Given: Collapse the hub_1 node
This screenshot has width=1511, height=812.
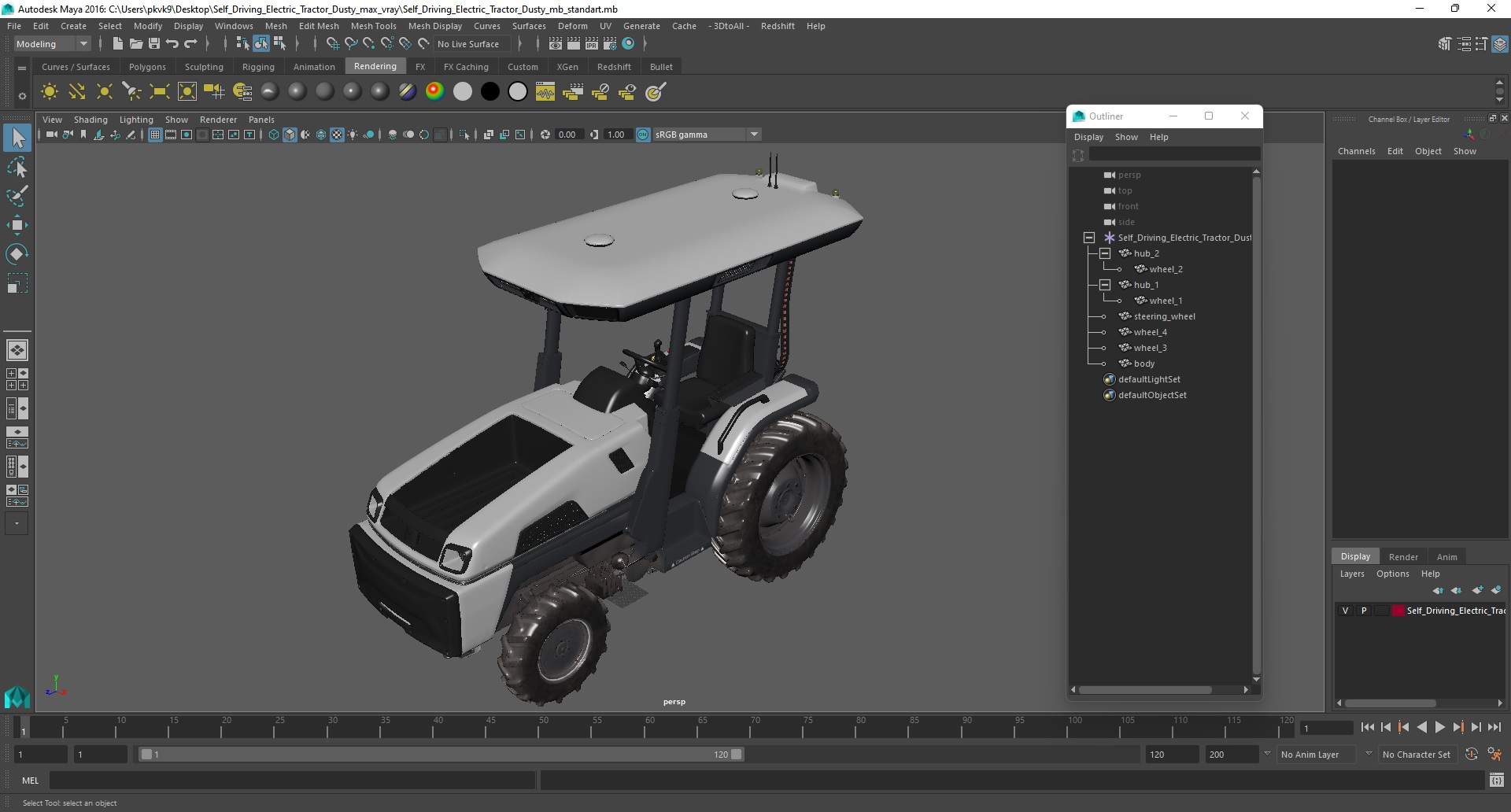Looking at the screenshot, I should 1105,285.
